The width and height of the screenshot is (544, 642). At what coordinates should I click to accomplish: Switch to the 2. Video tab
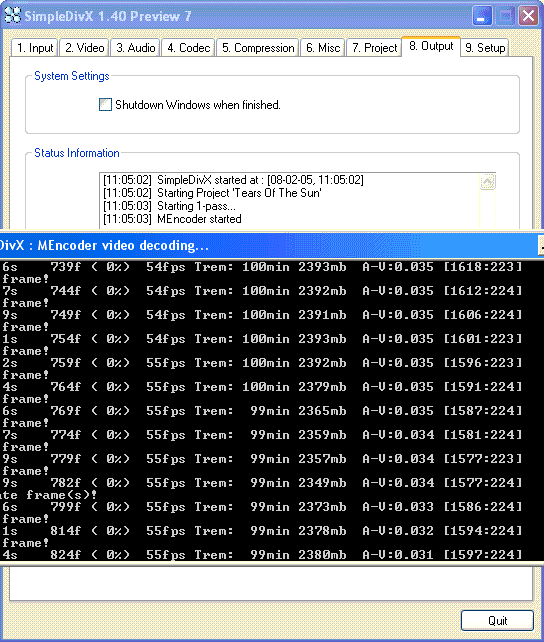[84, 48]
